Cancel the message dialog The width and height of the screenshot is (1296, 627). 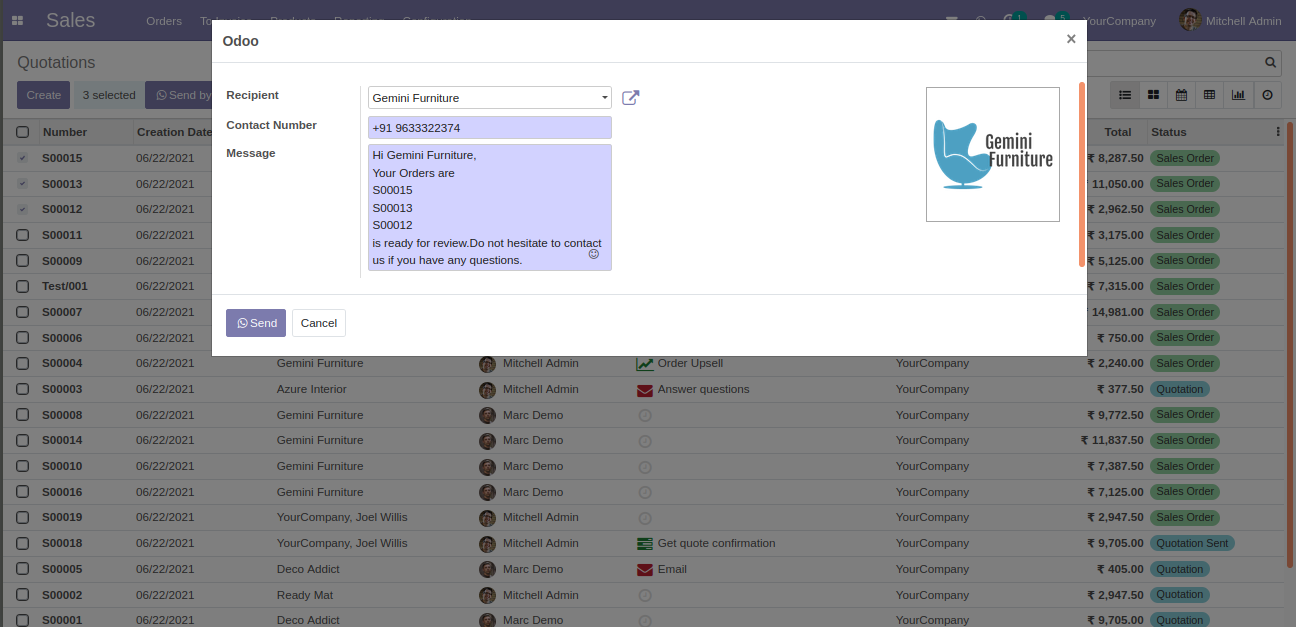(319, 323)
